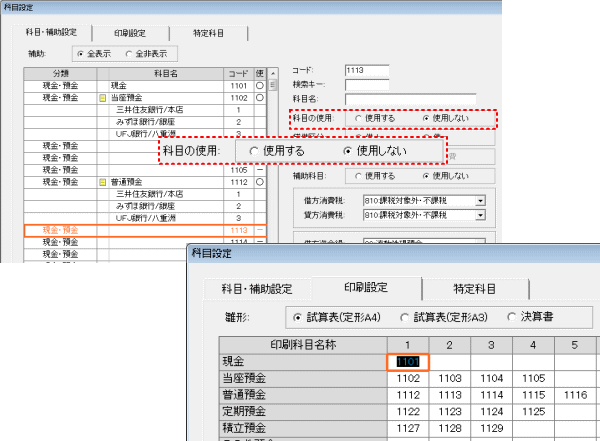Click the 使用 circle mark for code 1102
Image resolution: width=600 pixels, height=441 pixels.
(260, 98)
